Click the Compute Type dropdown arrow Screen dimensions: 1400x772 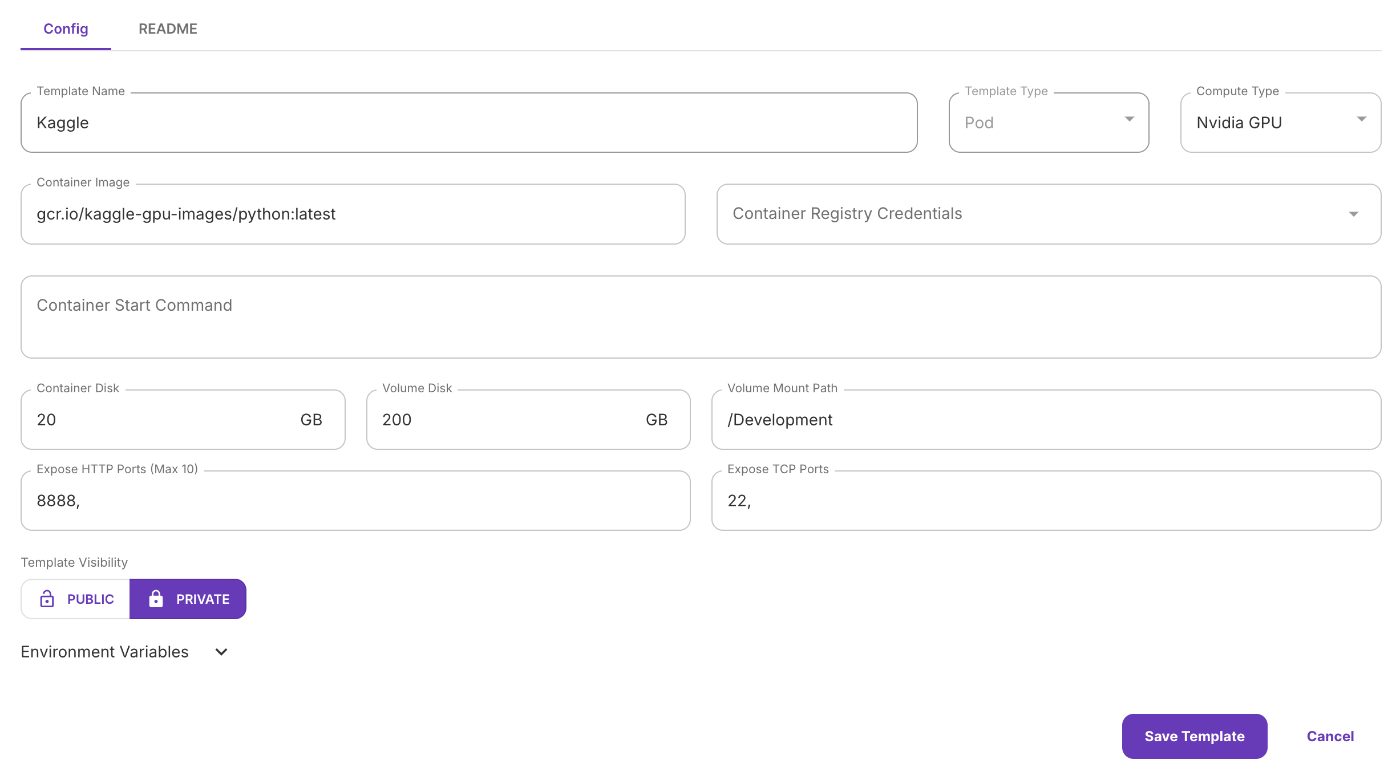tap(1361, 119)
